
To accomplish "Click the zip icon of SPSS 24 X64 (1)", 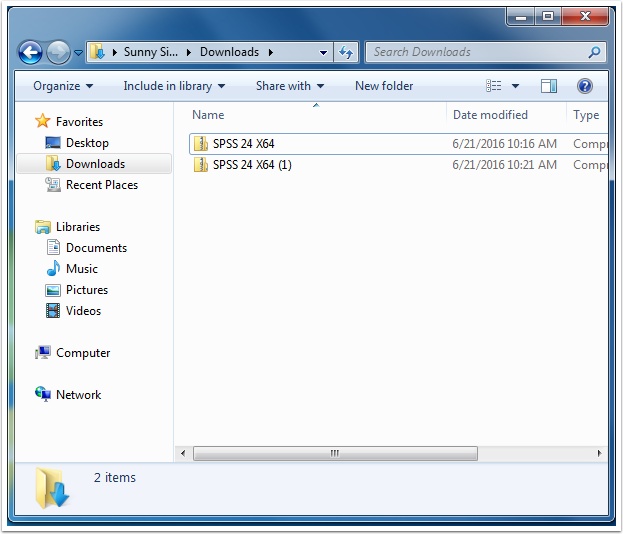I will [x=201, y=164].
